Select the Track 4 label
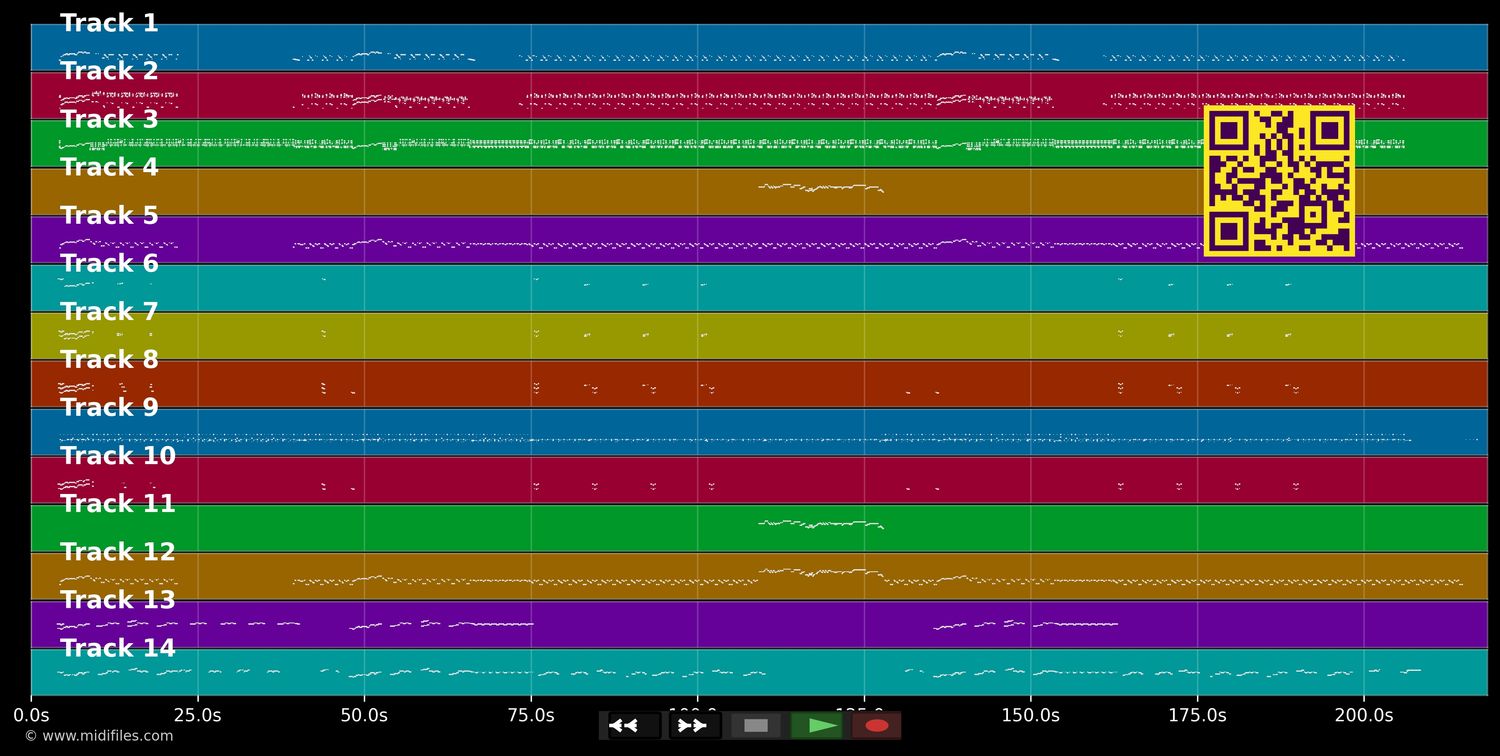This screenshot has height=756, width=1500. (109, 167)
